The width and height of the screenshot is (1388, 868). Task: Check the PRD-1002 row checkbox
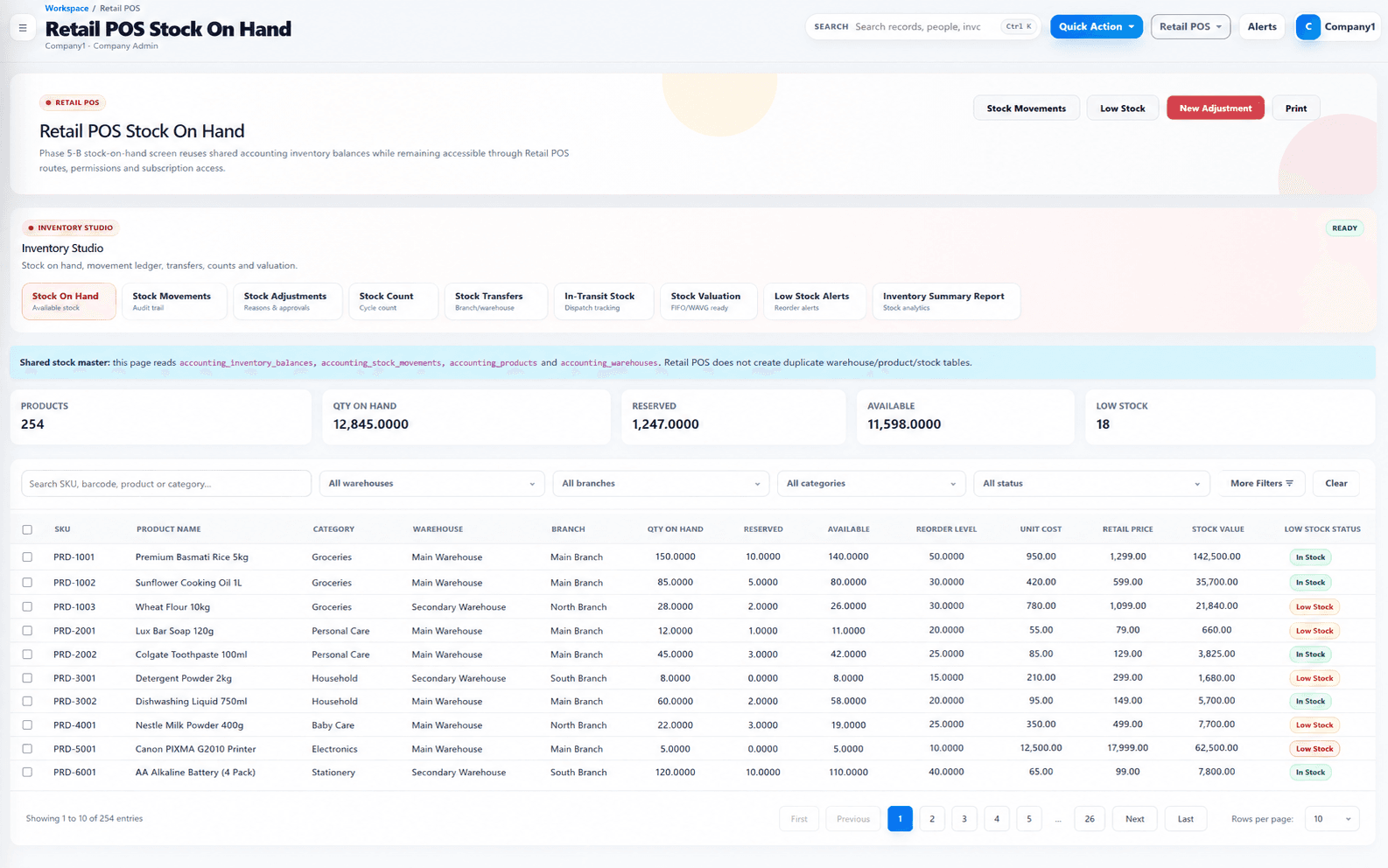27,583
